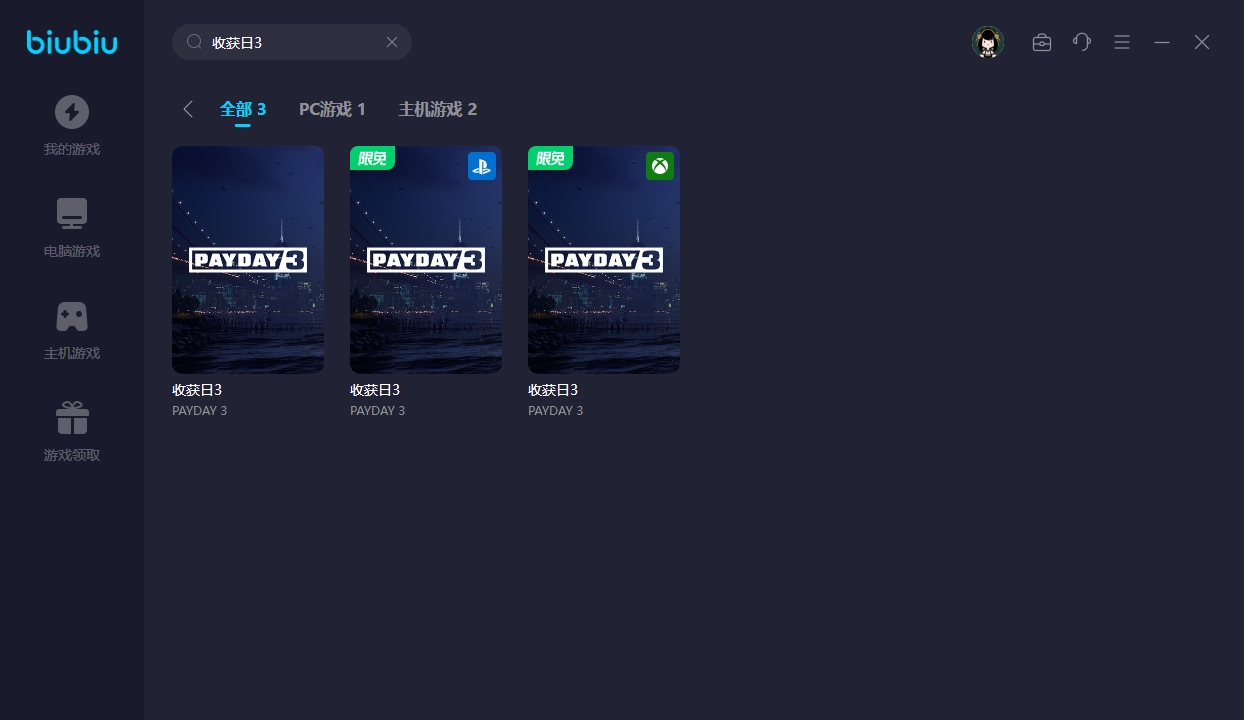The image size is (1244, 720).
Task: Clear the search text with X
Action: (x=392, y=42)
